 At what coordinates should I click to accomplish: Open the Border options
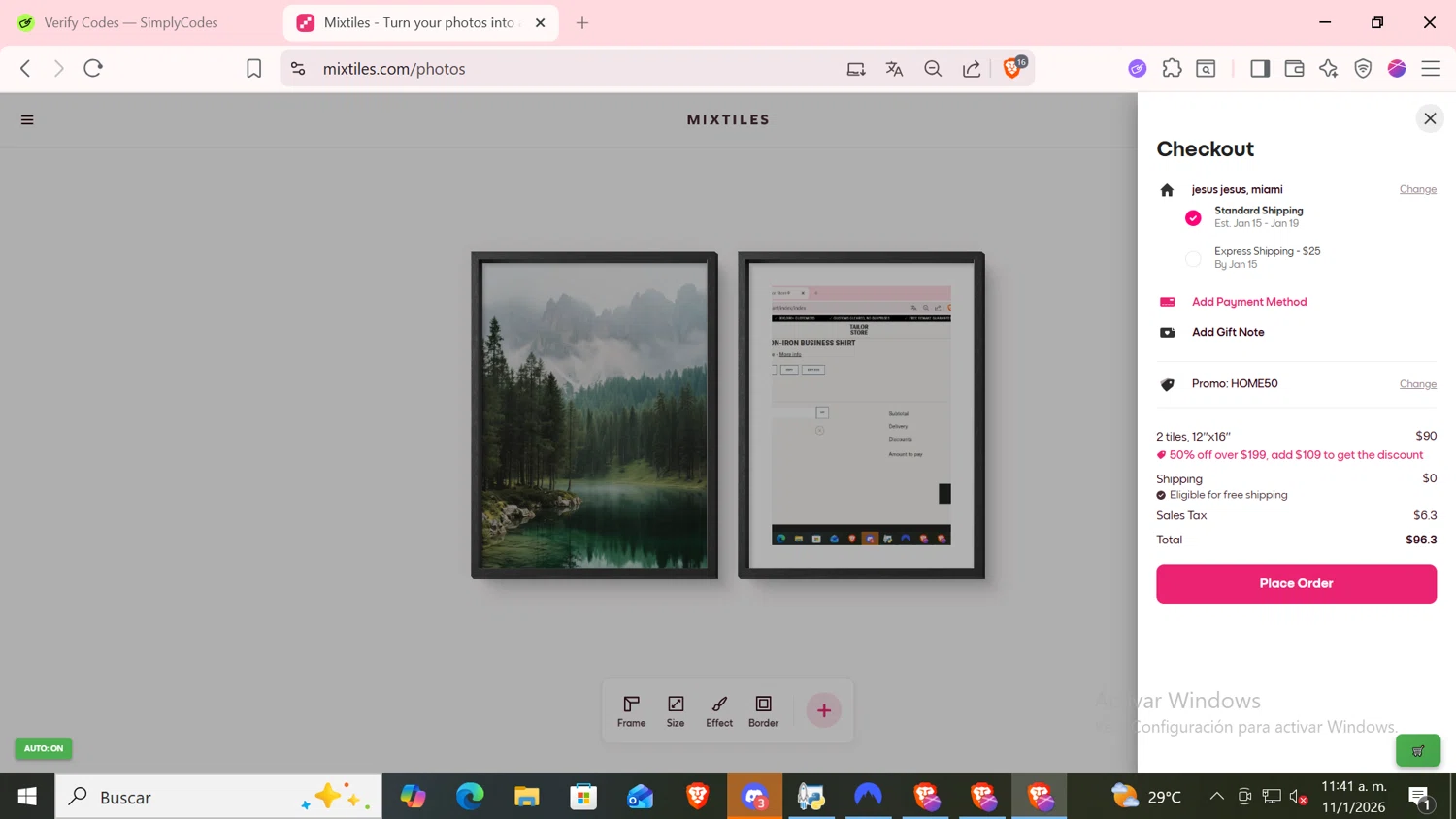(763, 710)
